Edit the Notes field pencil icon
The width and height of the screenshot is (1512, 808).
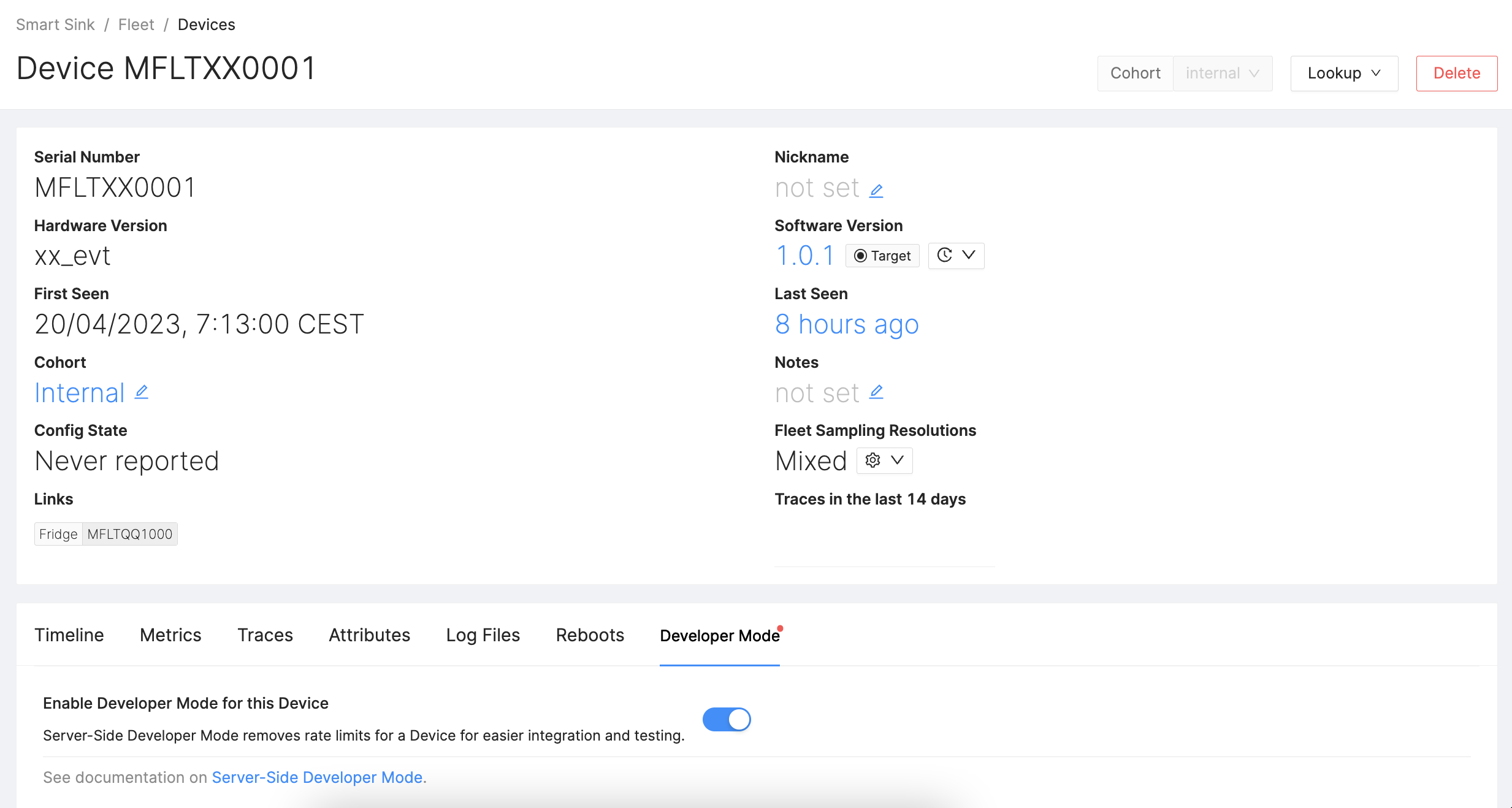[876, 392]
